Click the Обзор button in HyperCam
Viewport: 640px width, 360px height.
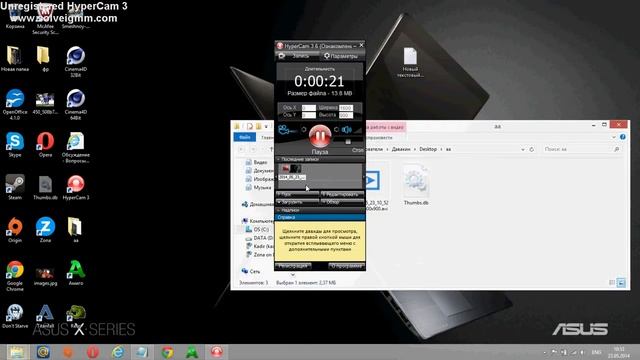[x=342, y=202]
